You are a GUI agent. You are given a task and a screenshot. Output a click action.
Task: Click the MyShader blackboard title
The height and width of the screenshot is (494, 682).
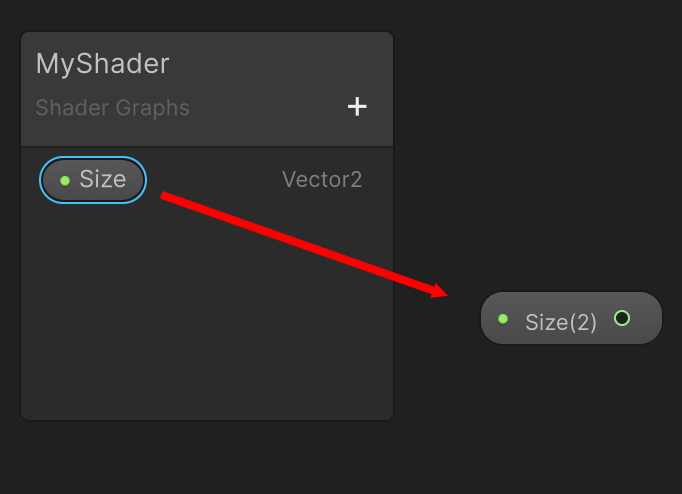pos(103,64)
